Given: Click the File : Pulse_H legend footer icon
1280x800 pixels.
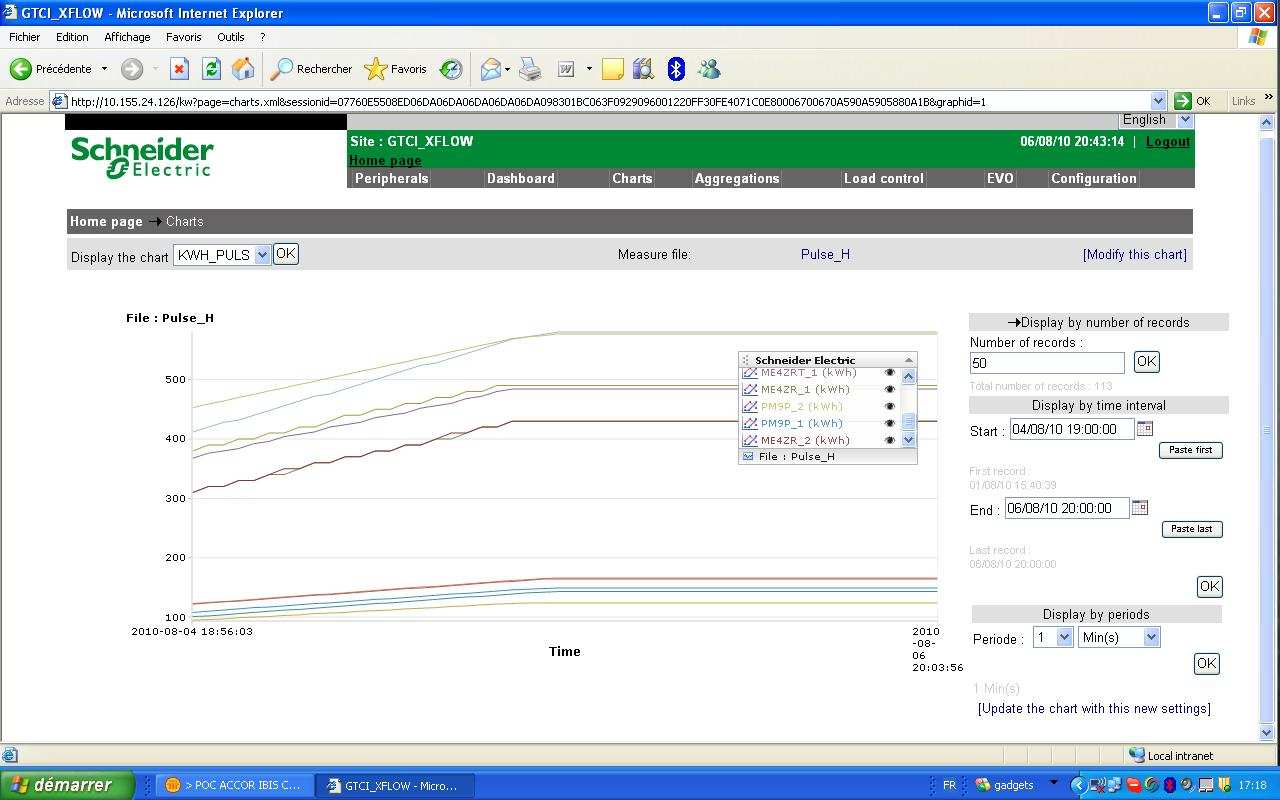Looking at the screenshot, I should [747, 456].
